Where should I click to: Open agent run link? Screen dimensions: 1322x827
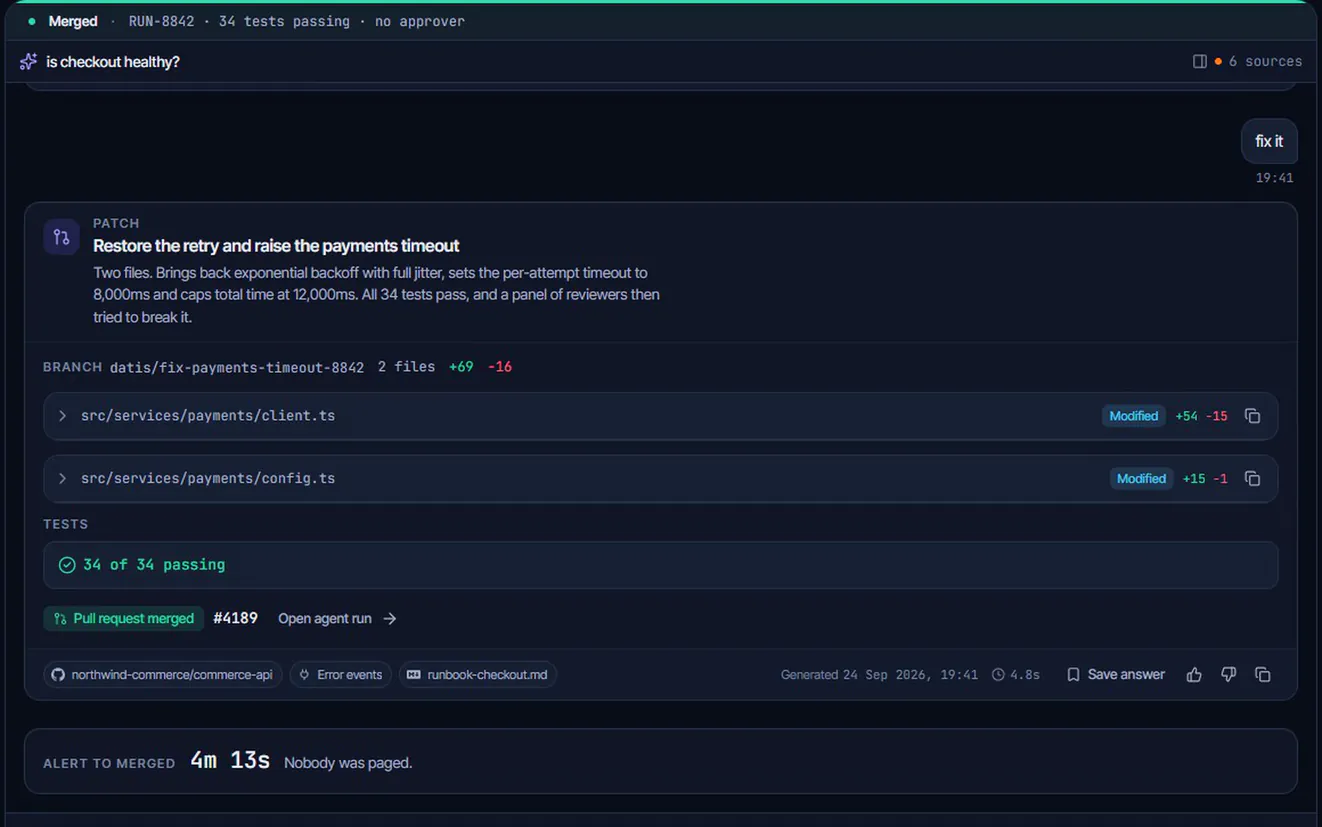(337, 619)
